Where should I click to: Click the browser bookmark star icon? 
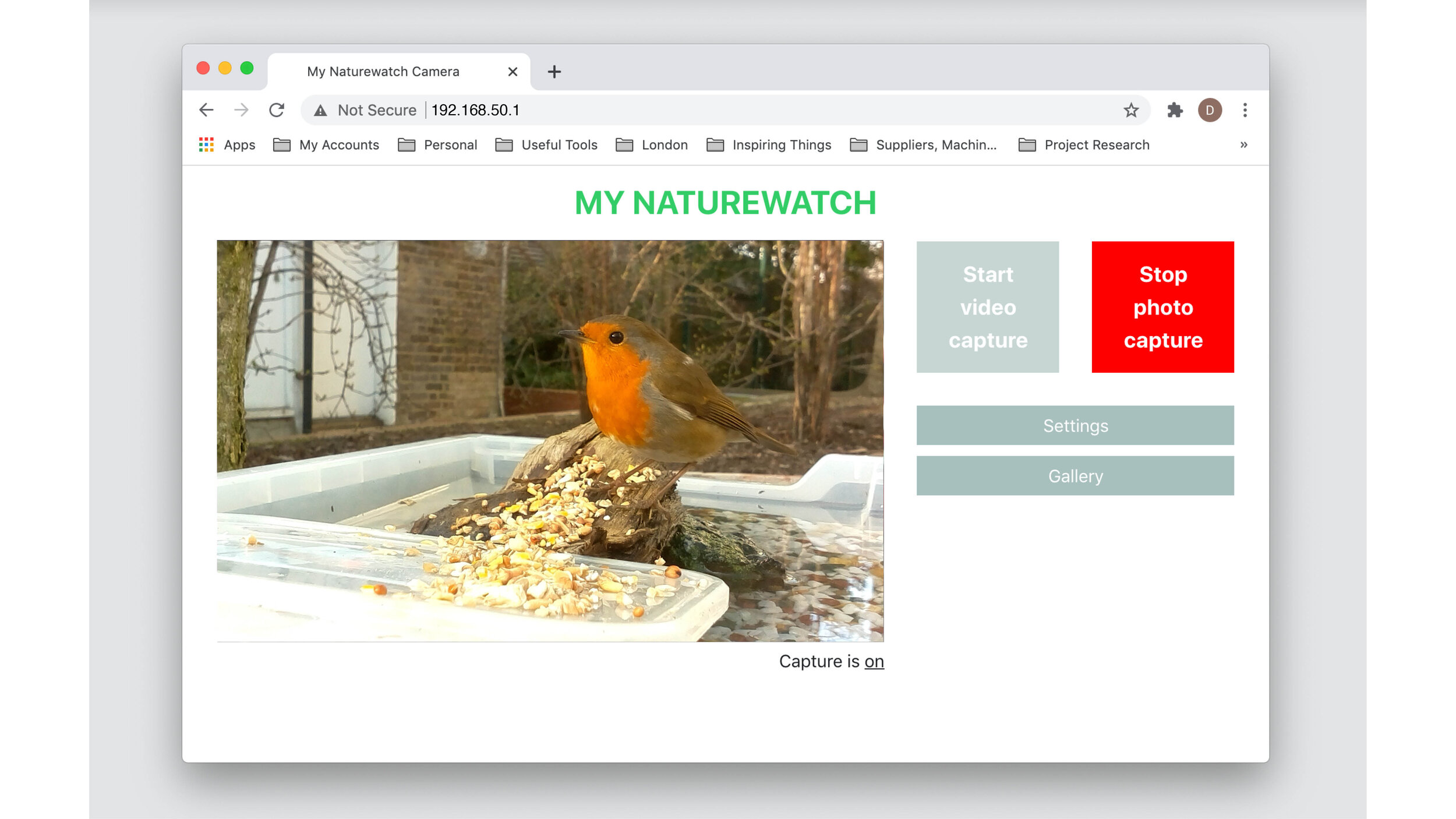(x=1132, y=110)
